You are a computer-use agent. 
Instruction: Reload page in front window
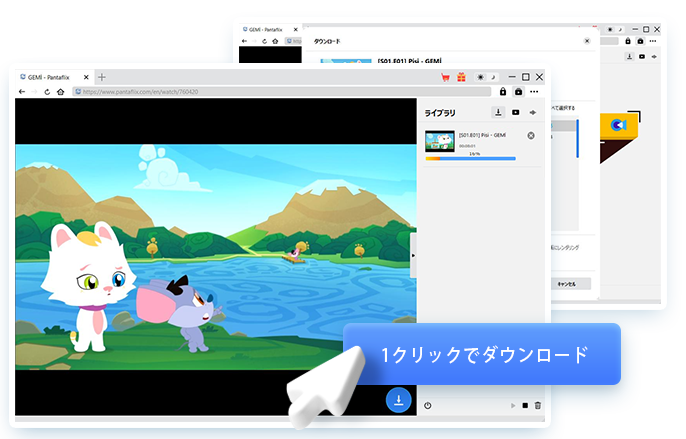pyautogui.click(x=47, y=91)
